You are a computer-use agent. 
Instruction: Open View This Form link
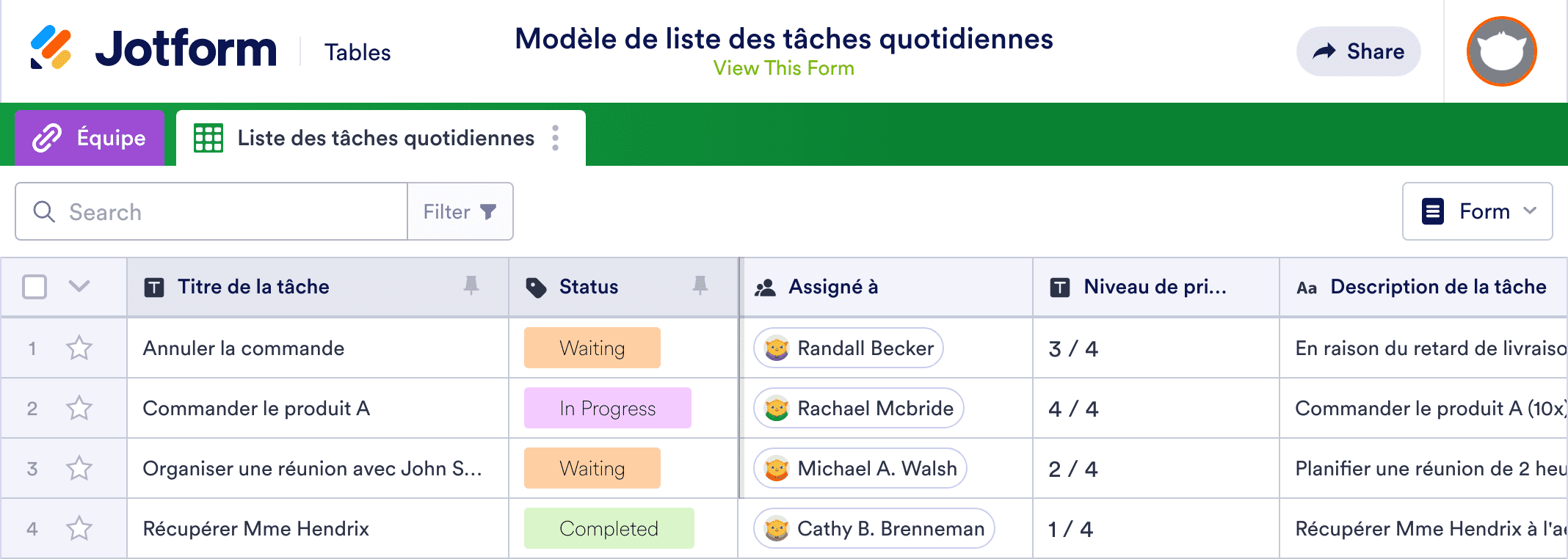coord(783,67)
